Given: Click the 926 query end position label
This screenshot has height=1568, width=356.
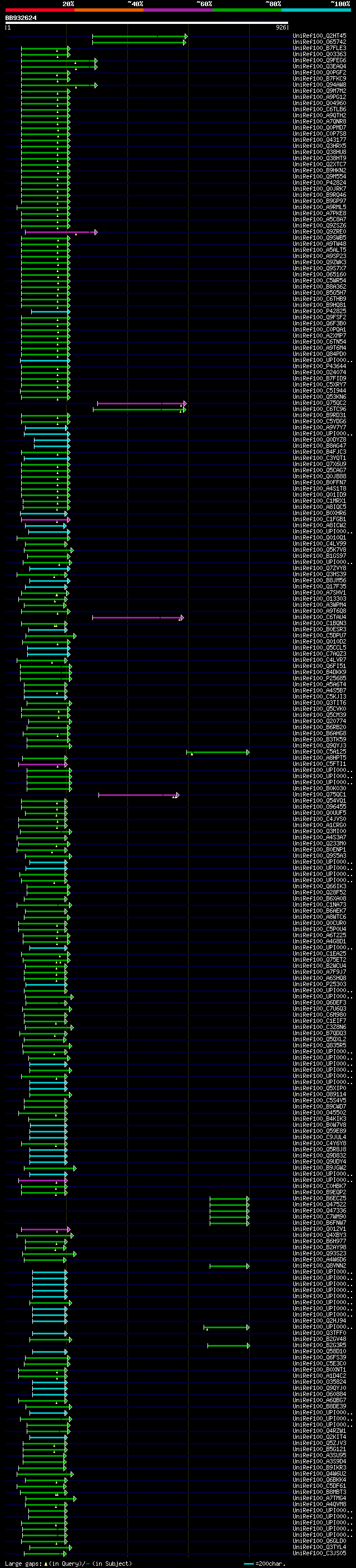Looking at the screenshot, I should (280, 27).
